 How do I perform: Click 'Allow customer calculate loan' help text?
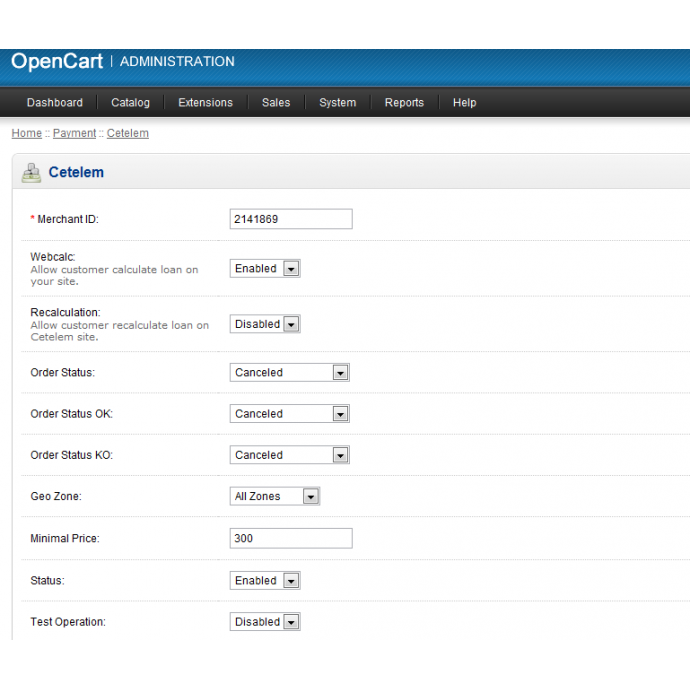[x=114, y=275]
